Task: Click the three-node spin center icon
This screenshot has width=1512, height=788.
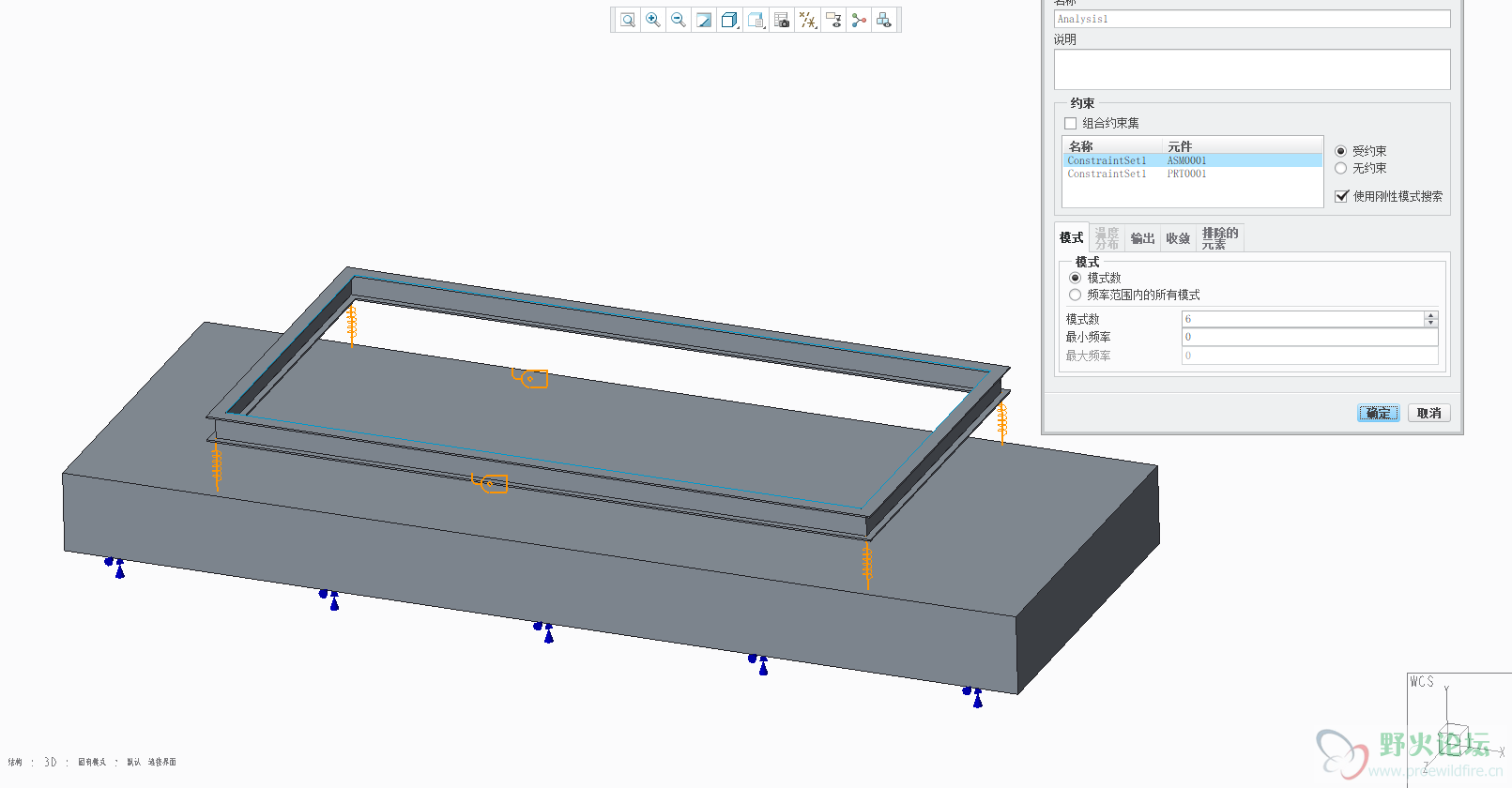Action: pyautogui.click(x=858, y=20)
